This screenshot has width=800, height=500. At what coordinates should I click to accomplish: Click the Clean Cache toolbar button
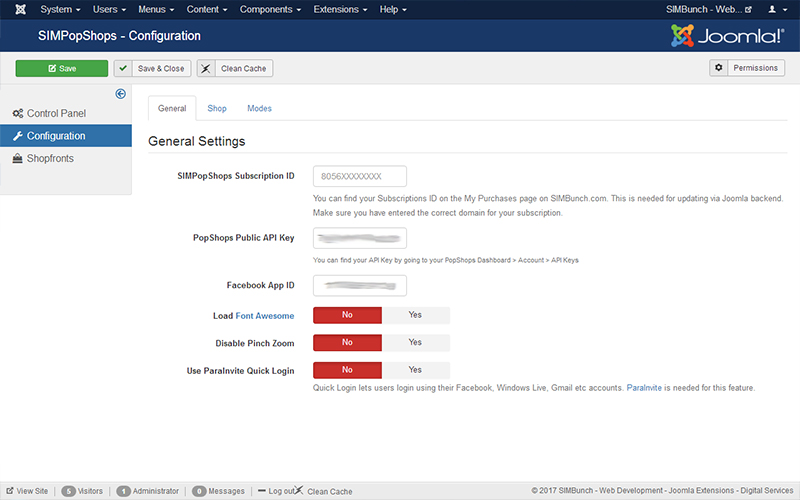[235, 68]
